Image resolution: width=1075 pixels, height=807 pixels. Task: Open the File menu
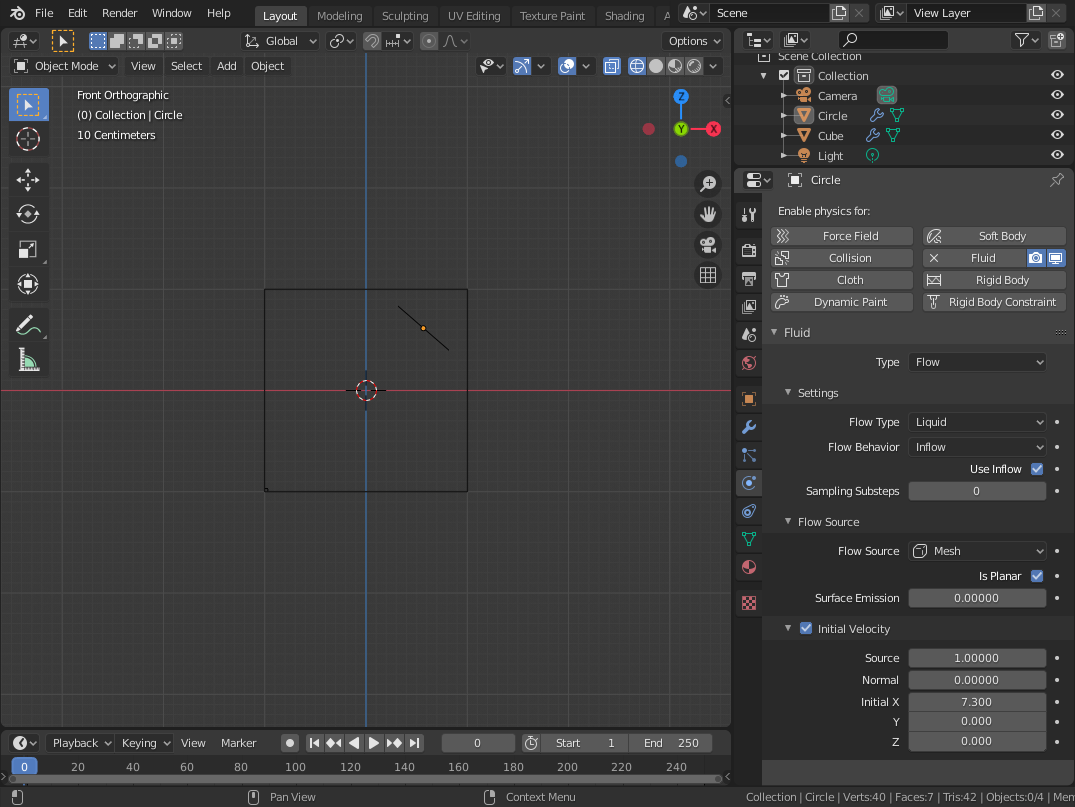click(x=44, y=13)
